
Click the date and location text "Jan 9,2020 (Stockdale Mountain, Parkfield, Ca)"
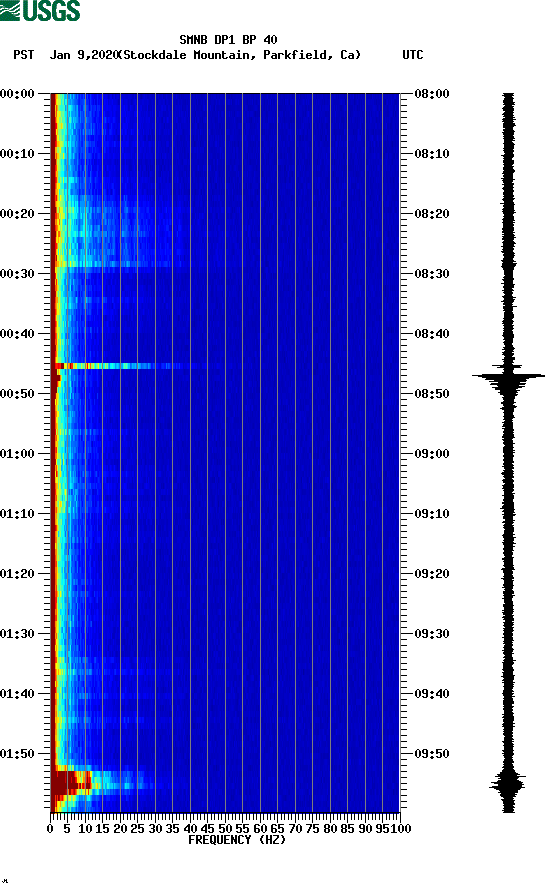(205, 55)
